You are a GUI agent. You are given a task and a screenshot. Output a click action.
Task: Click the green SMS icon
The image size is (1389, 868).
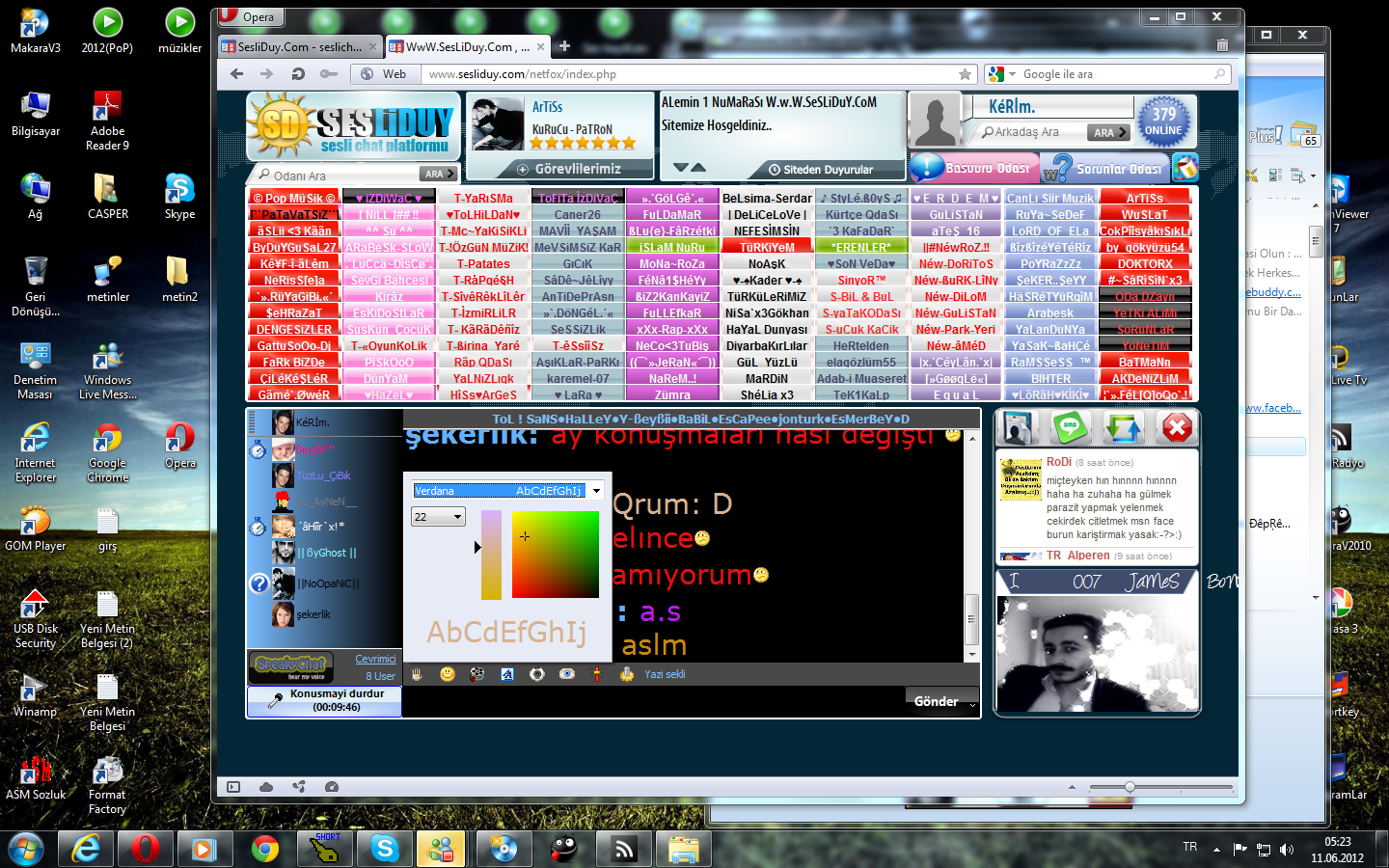[1071, 427]
